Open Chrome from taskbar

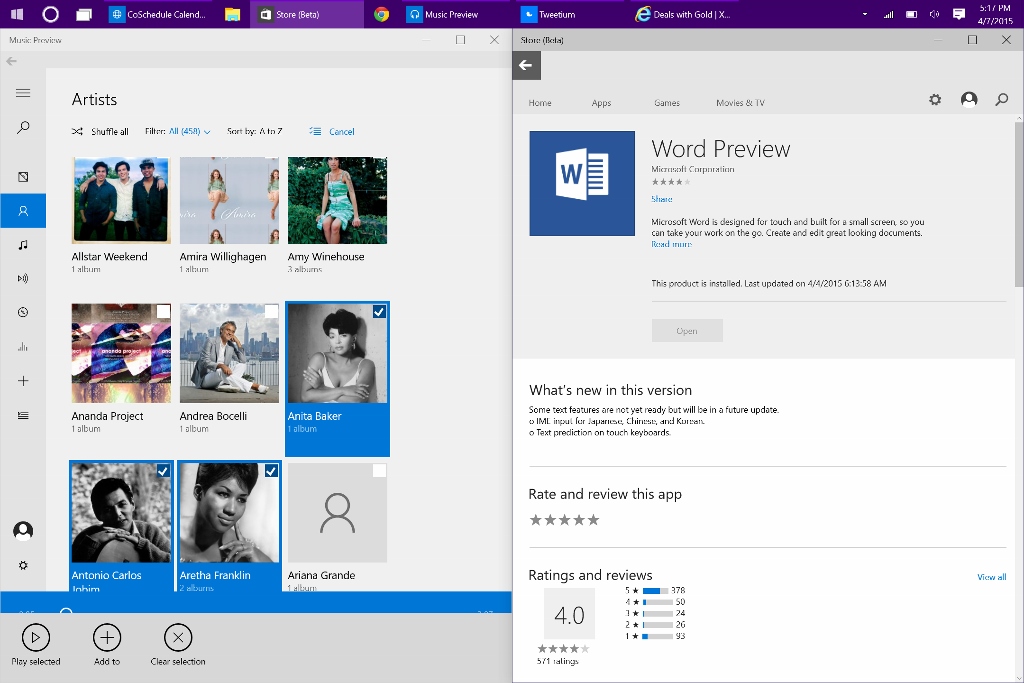(x=381, y=14)
